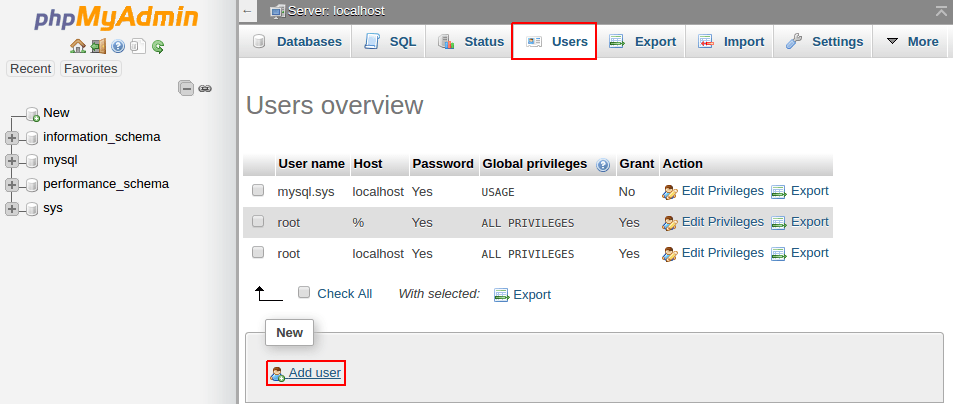Click the Log out door icon
This screenshot has height=404, width=953.
pyautogui.click(x=97, y=46)
